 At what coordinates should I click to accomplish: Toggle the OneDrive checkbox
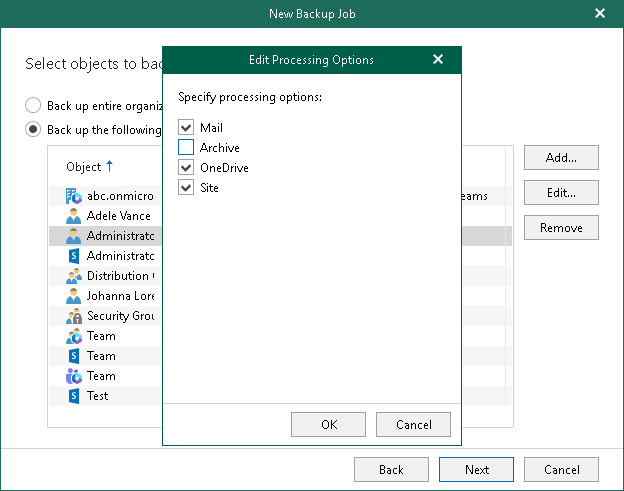[186, 168]
